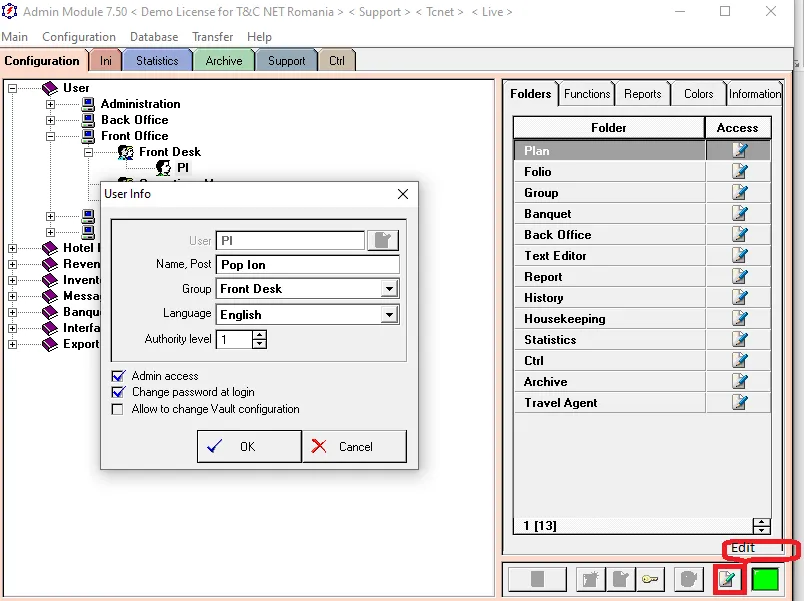Decrease Authority level with down arrow
The height and width of the screenshot is (601, 804).
(x=259, y=344)
